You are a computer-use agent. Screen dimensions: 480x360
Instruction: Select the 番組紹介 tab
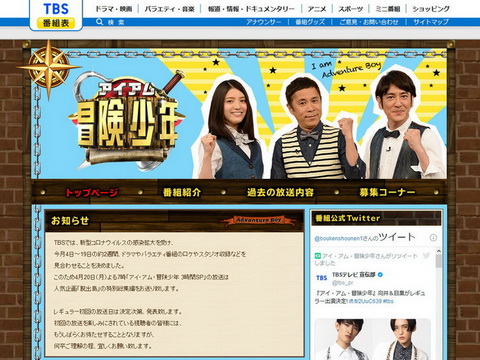(x=182, y=192)
